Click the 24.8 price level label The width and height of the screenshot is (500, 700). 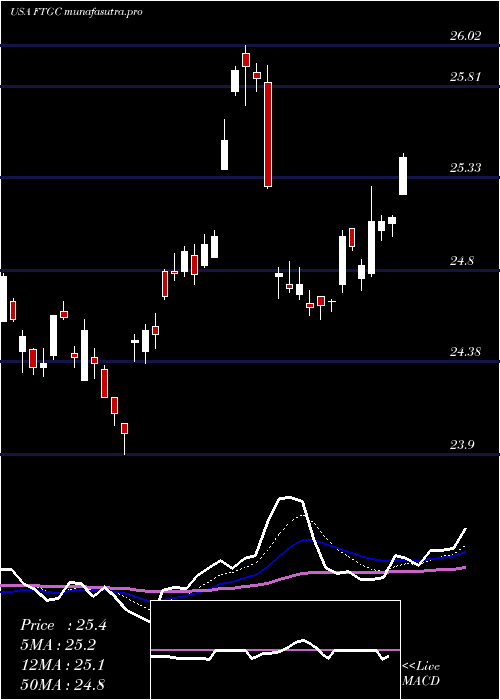click(x=462, y=261)
